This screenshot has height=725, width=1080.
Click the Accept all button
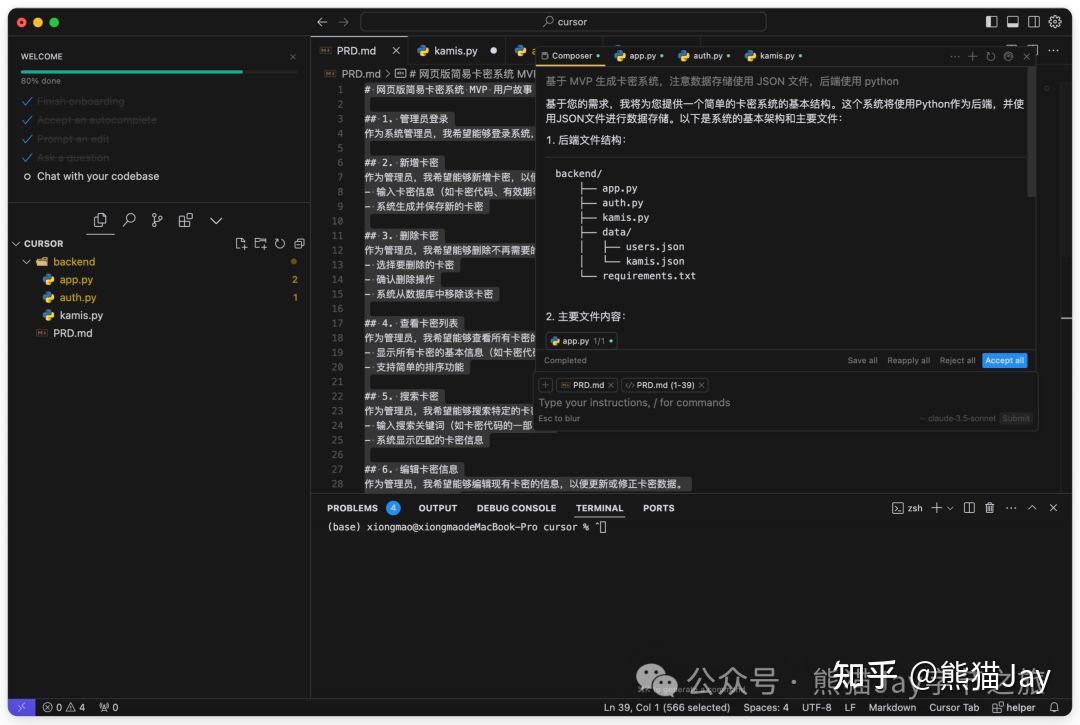click(1004, 360)
